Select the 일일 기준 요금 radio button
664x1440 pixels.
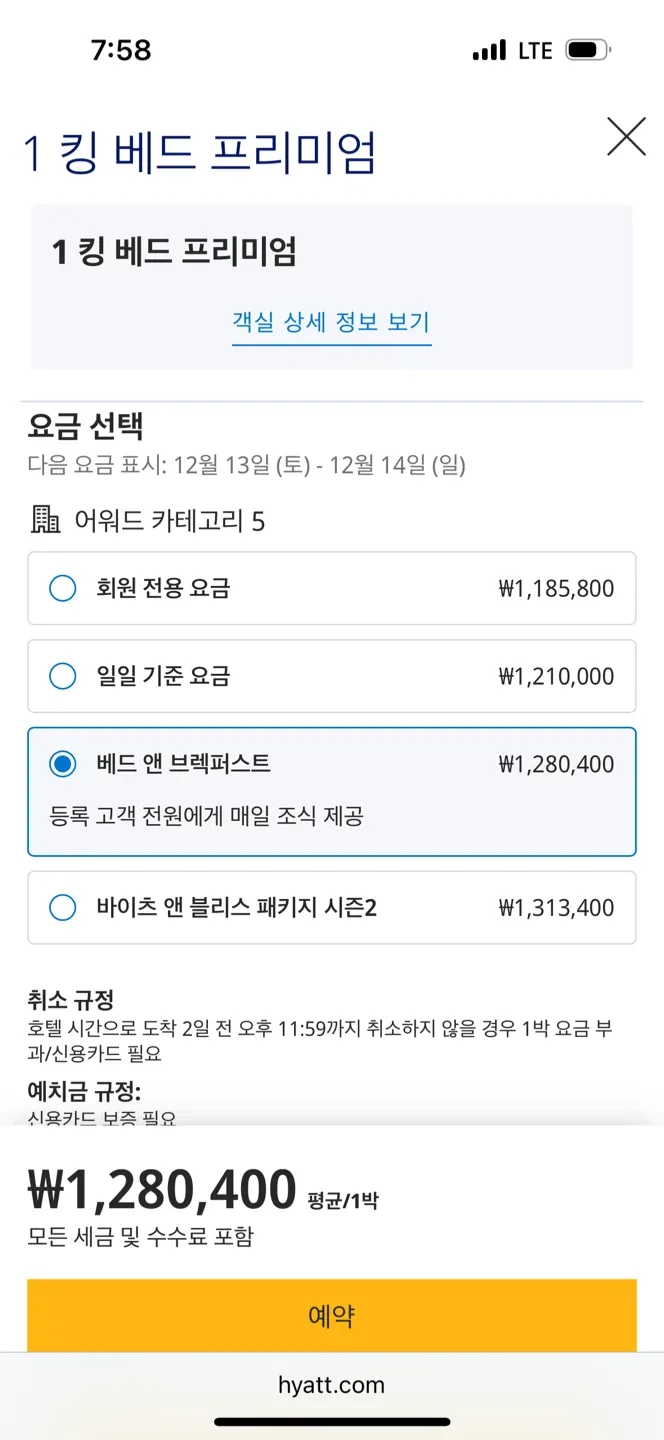pyautogui.click(x=63, y=676)
